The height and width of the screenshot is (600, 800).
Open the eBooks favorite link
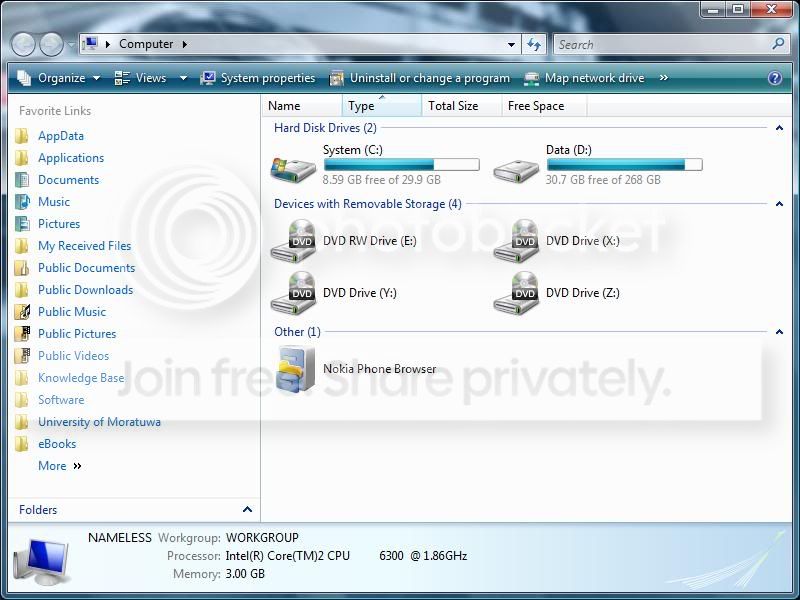tap(57, 444)
